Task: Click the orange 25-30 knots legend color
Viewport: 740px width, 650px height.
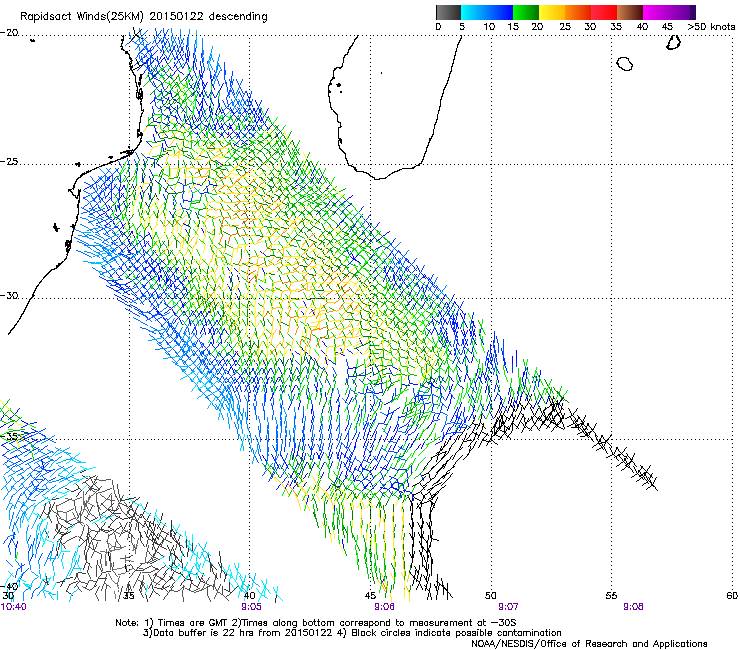Action: 578,12
